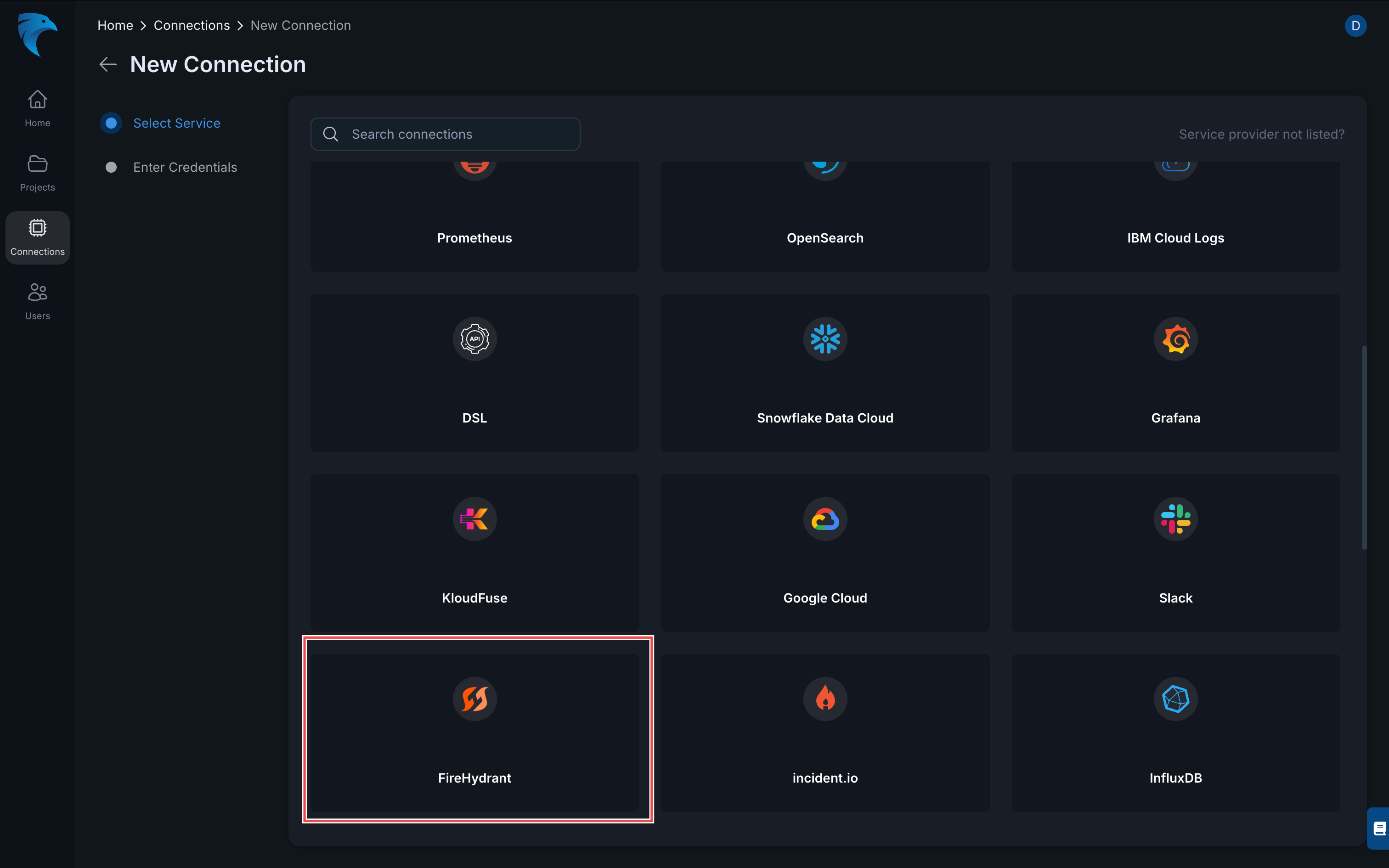Click the back arrow next to New Connection
This screenshot has height=868, width=1389.
click(108, 64)
